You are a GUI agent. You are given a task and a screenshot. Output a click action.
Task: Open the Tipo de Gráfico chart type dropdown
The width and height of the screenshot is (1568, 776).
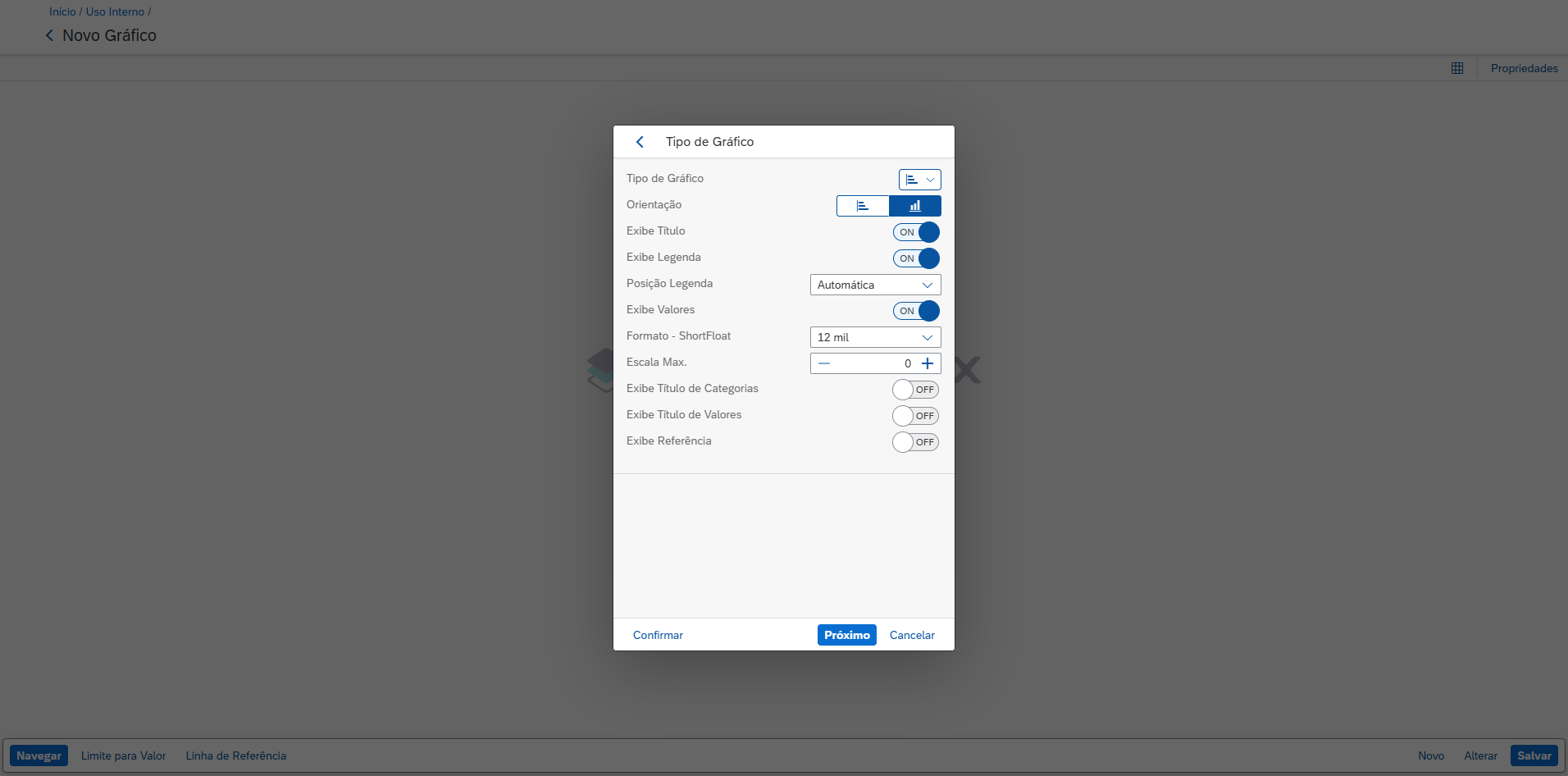point(919,180)
